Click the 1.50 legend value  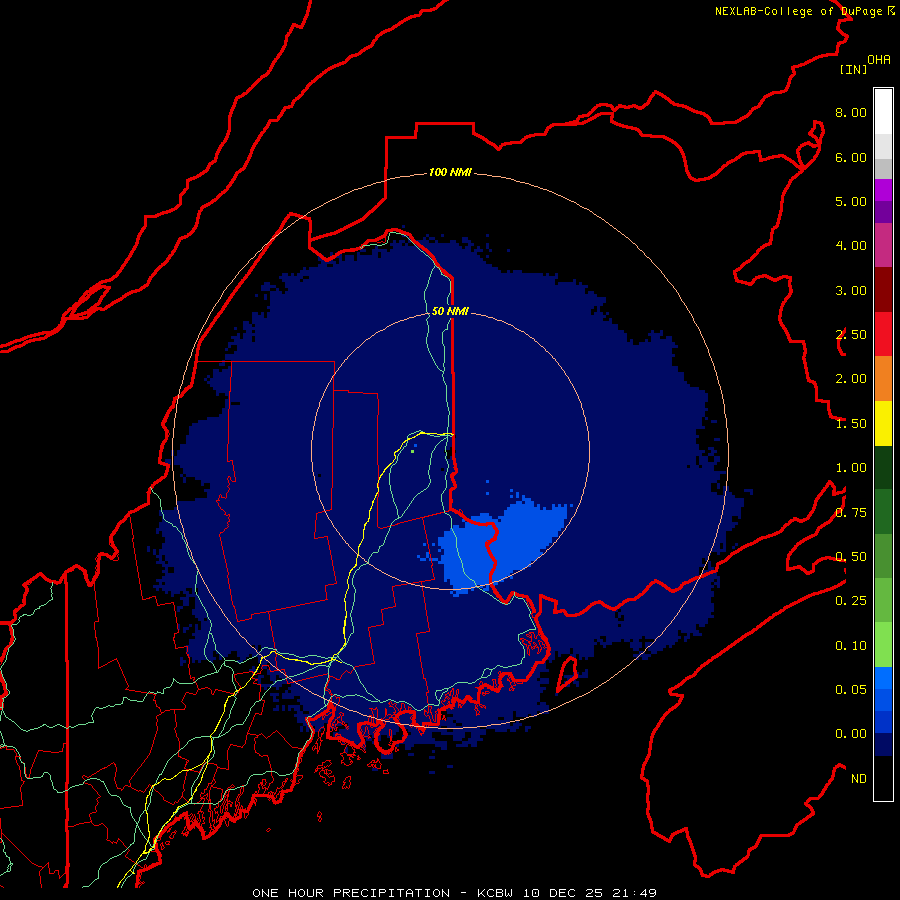[851, 424]
